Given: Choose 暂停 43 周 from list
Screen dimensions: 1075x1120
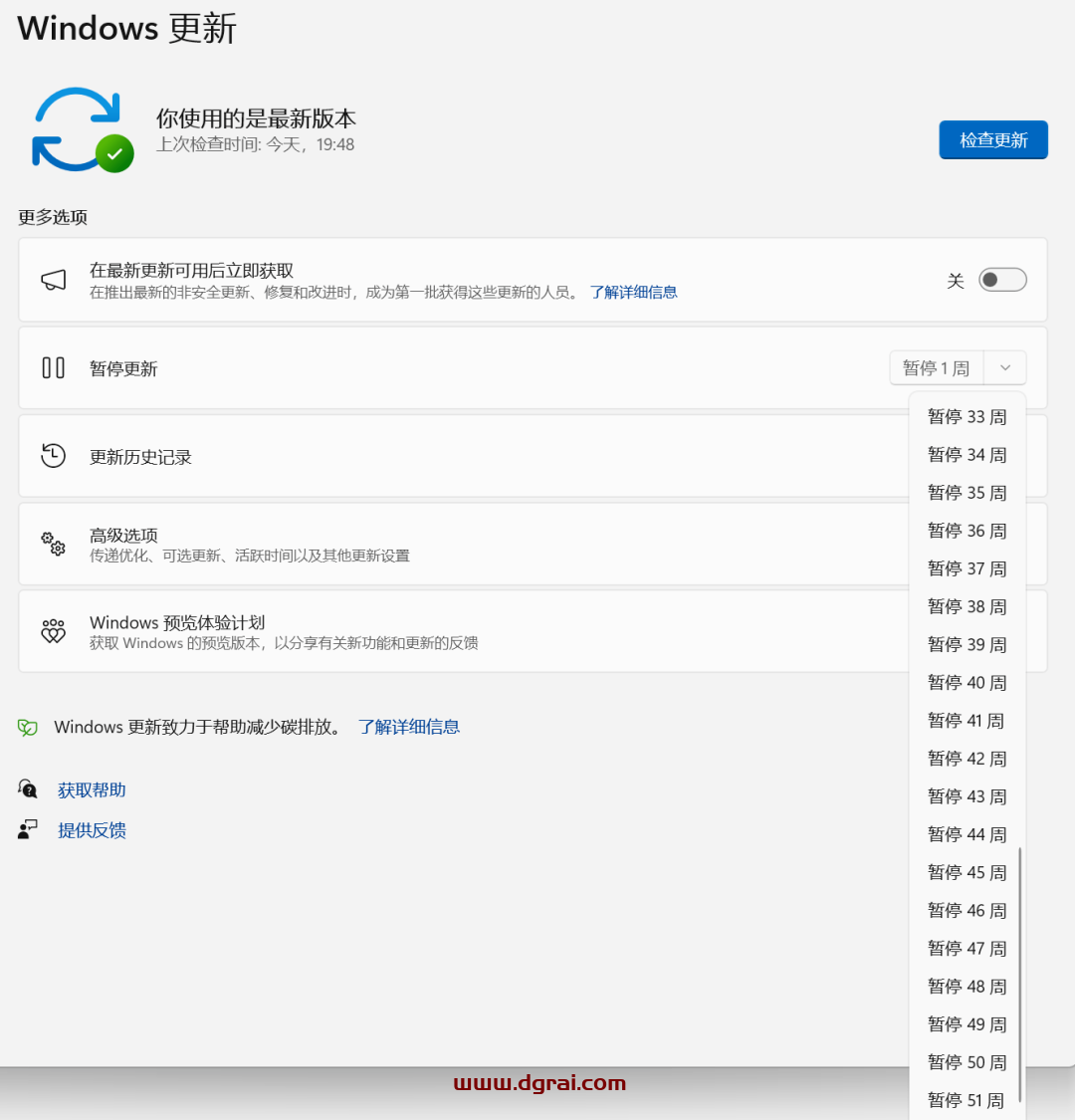Looking at the screenshot, I should point(967,796).
